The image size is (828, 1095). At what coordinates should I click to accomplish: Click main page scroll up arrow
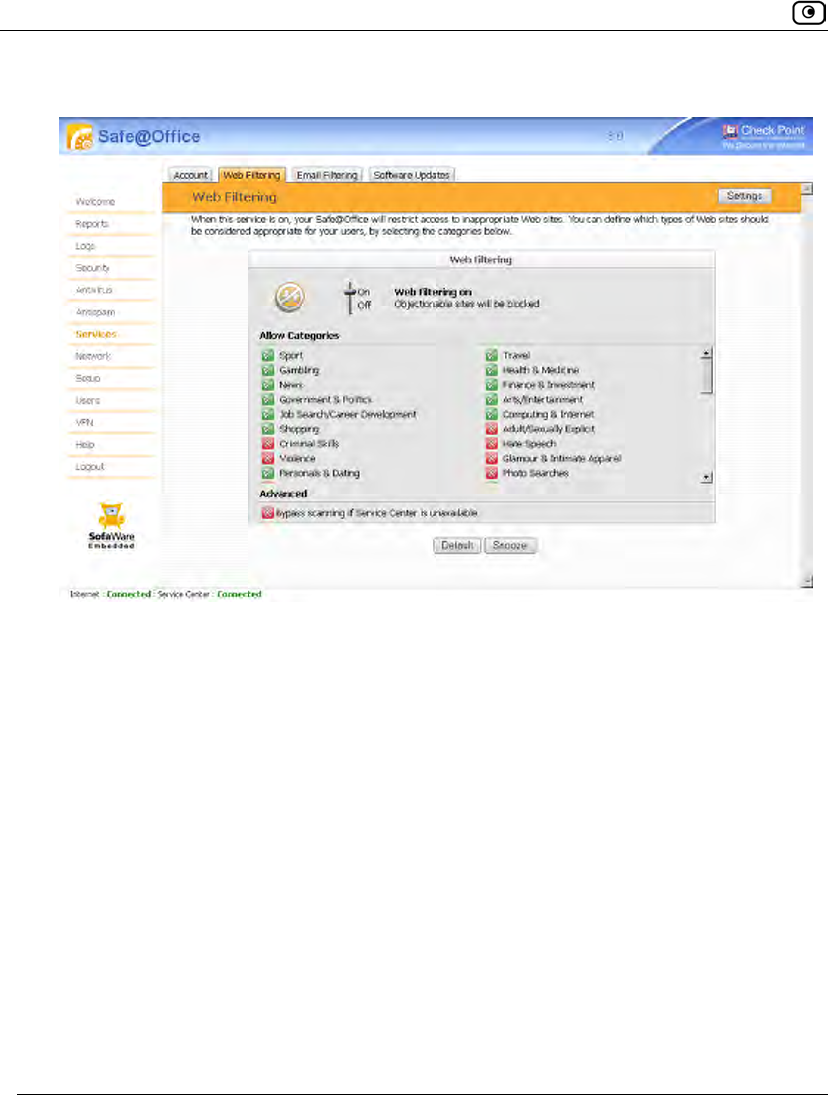(x=807, y=189)
